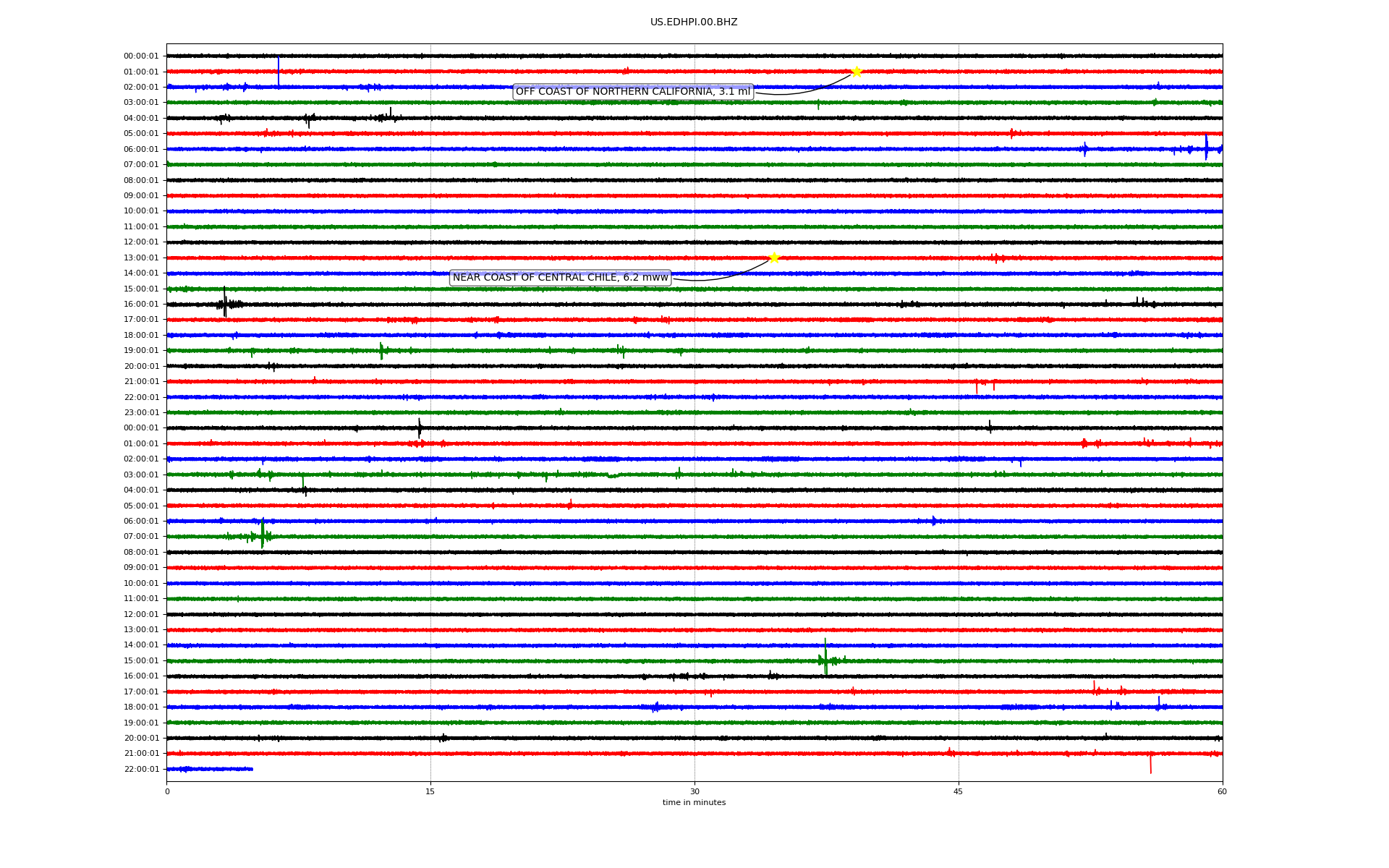
Task: Click the 45 tick on the x-axis
Action: pyautogui.click(x=959, y=791)
